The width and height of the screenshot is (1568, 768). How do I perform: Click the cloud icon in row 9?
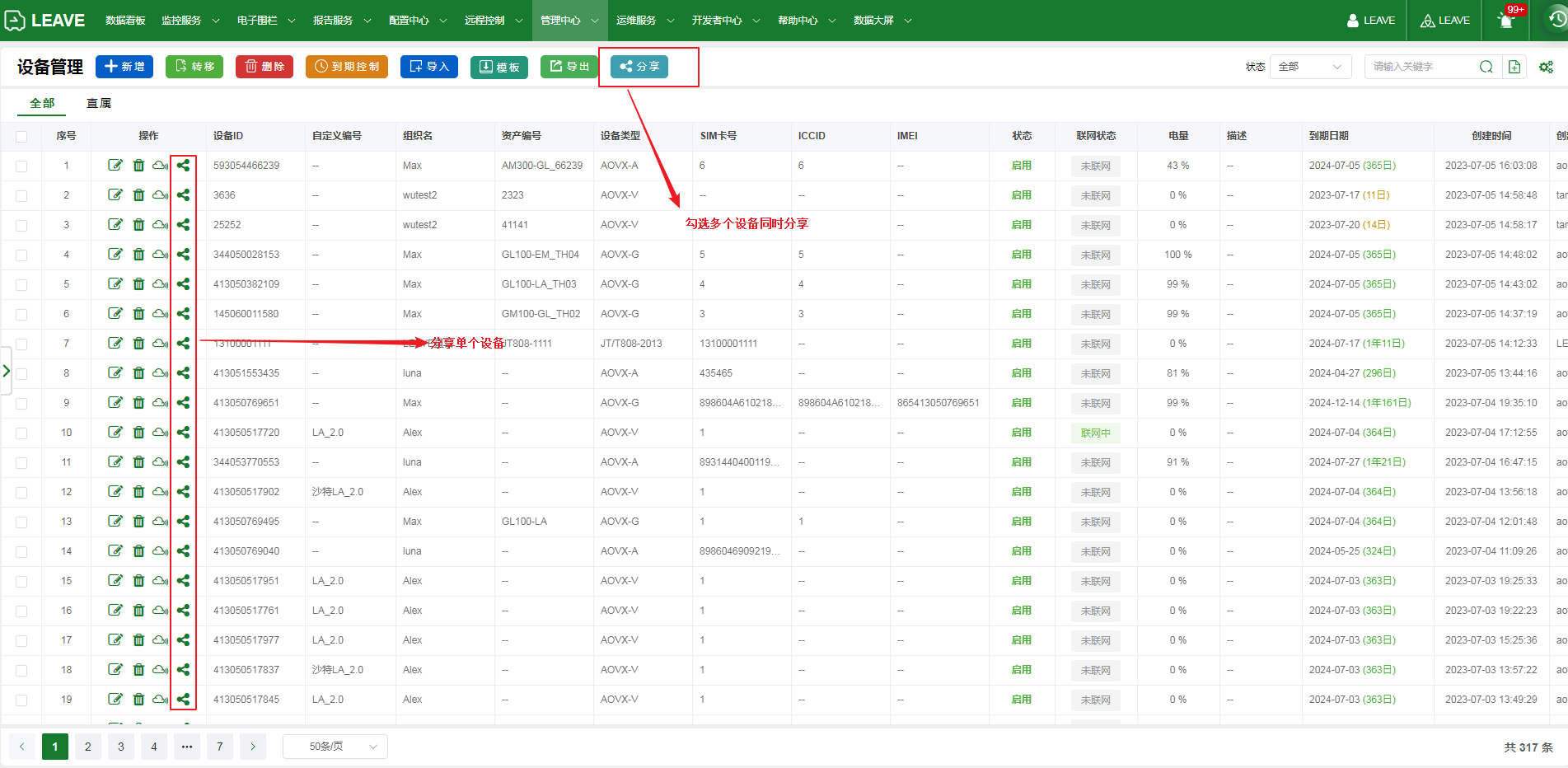160,403
